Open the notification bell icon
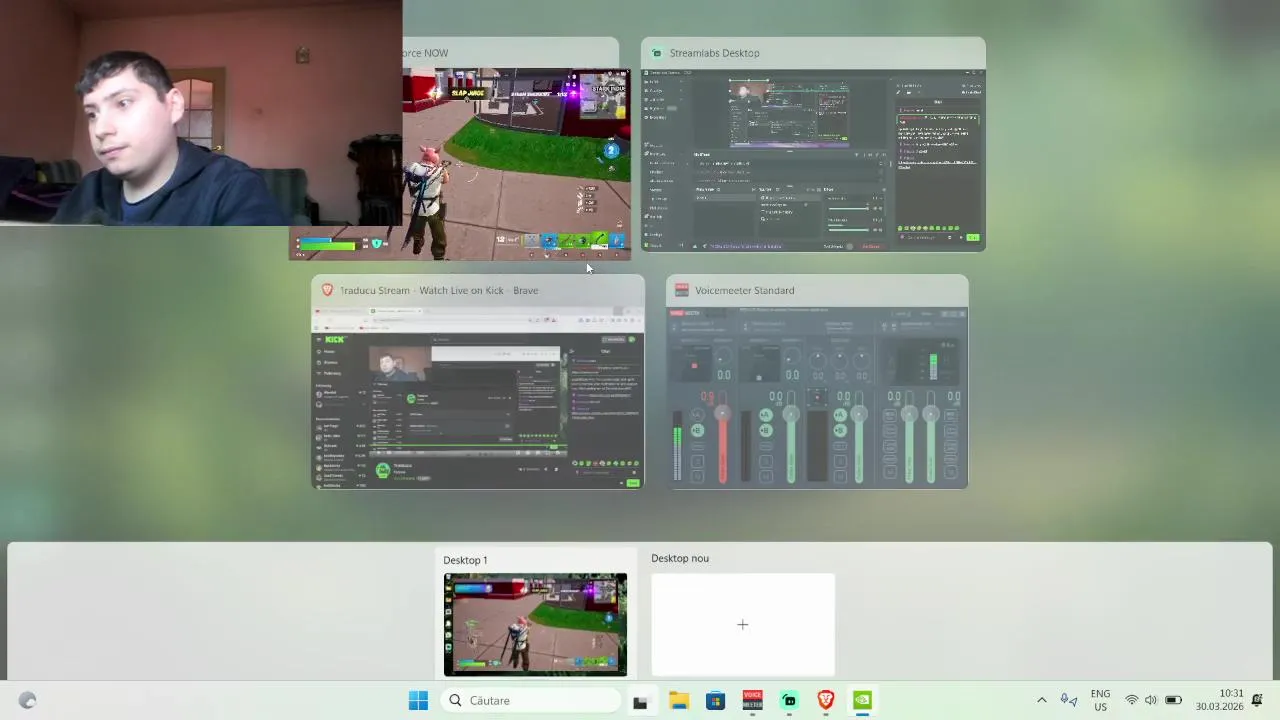Viewport: 1280px width, 720px height. pos(1258,701)
